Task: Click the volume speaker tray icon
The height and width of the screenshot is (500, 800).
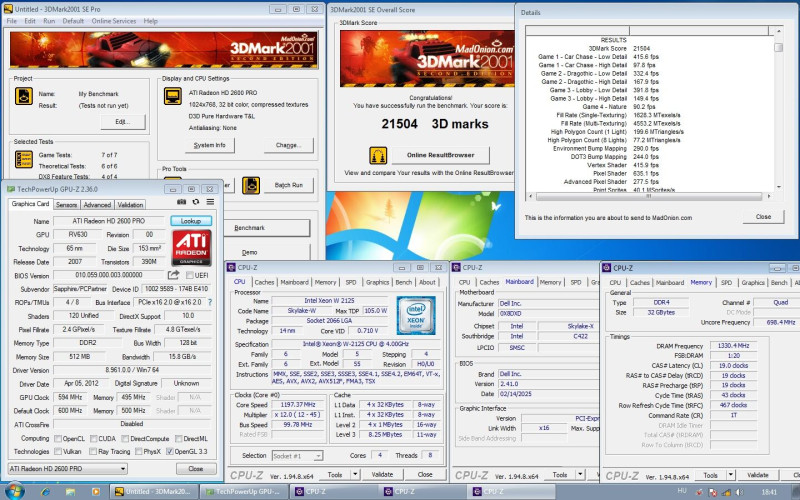Action: pyautogui.click(x=738, y=492)
